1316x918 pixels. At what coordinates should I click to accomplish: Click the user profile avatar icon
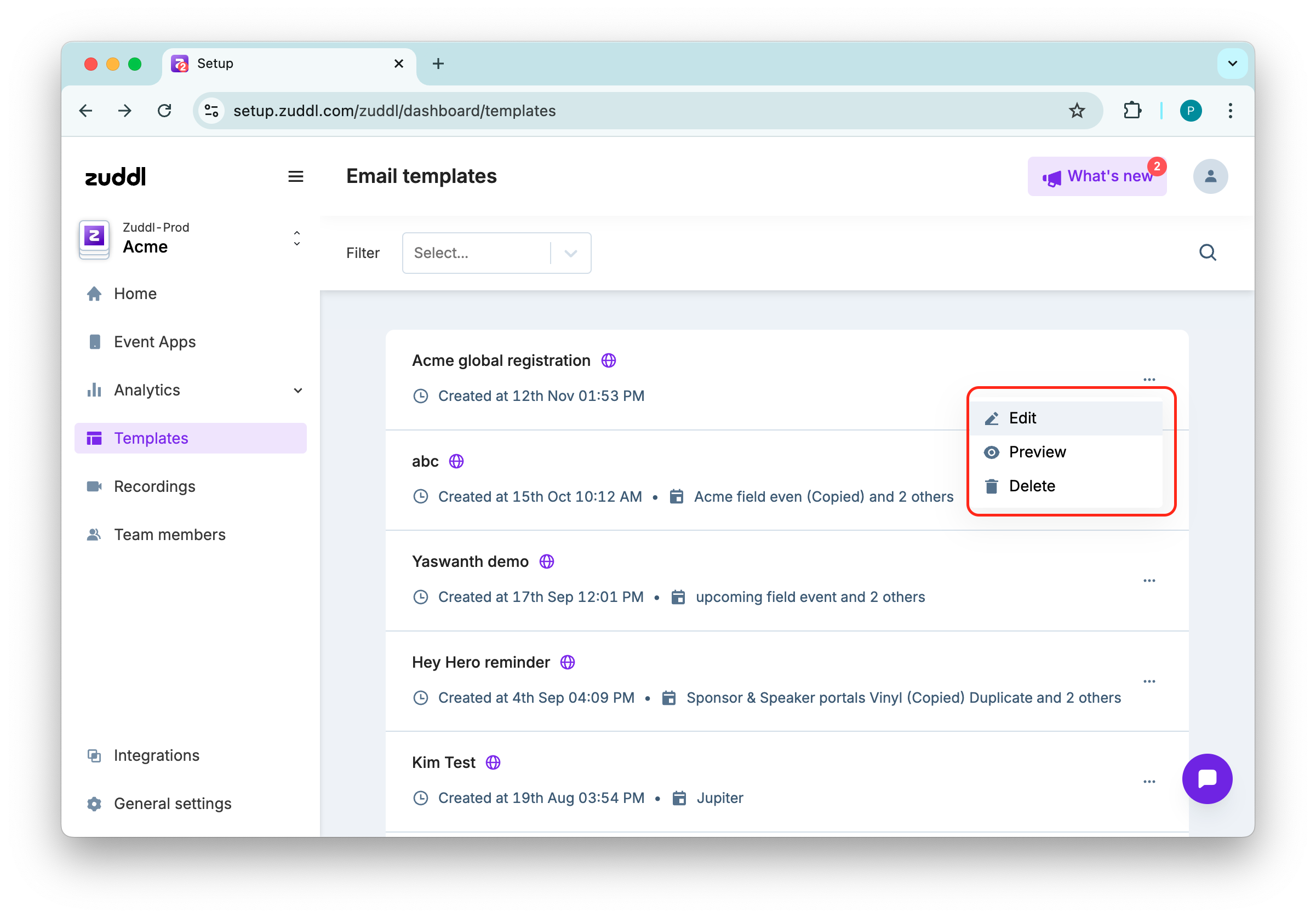tap(1210, 176)
